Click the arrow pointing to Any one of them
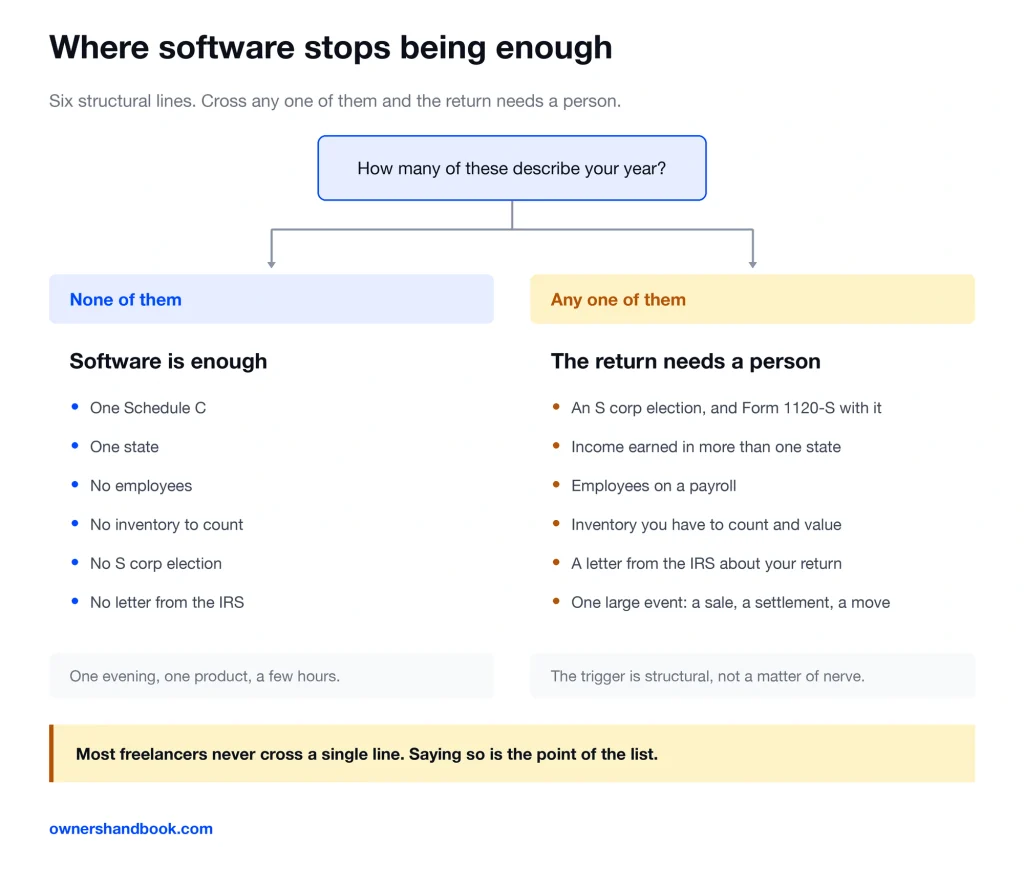 pyautogui.click(x=752, y=263)
